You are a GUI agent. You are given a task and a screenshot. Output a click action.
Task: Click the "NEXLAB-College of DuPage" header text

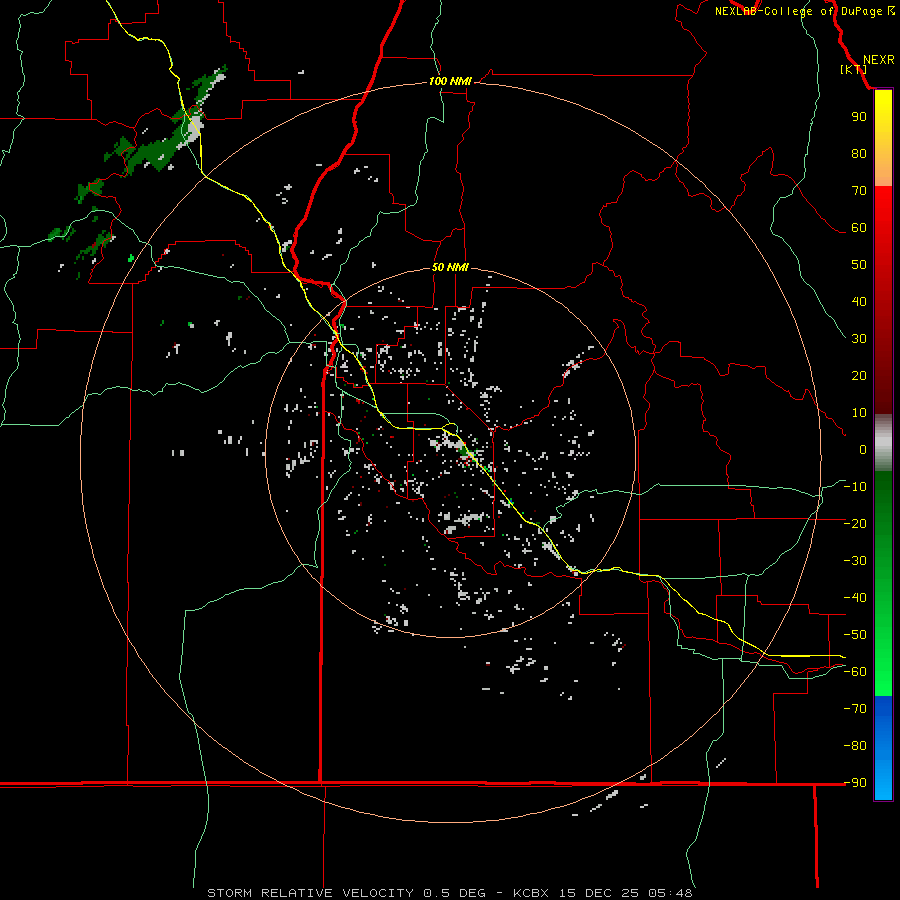[x=798, y=11]
